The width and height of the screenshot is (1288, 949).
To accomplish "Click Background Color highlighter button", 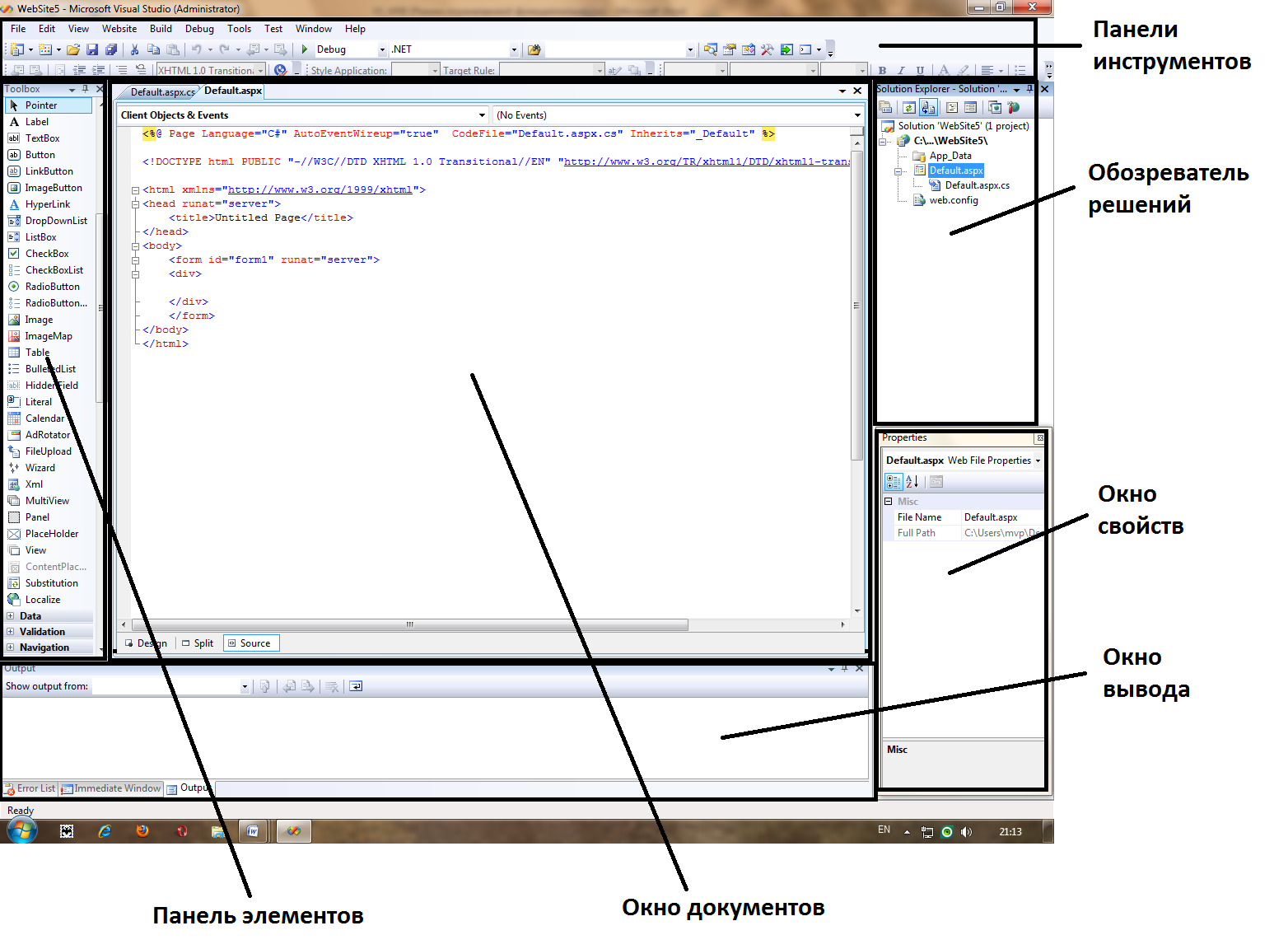I will (x=964, y=71).
